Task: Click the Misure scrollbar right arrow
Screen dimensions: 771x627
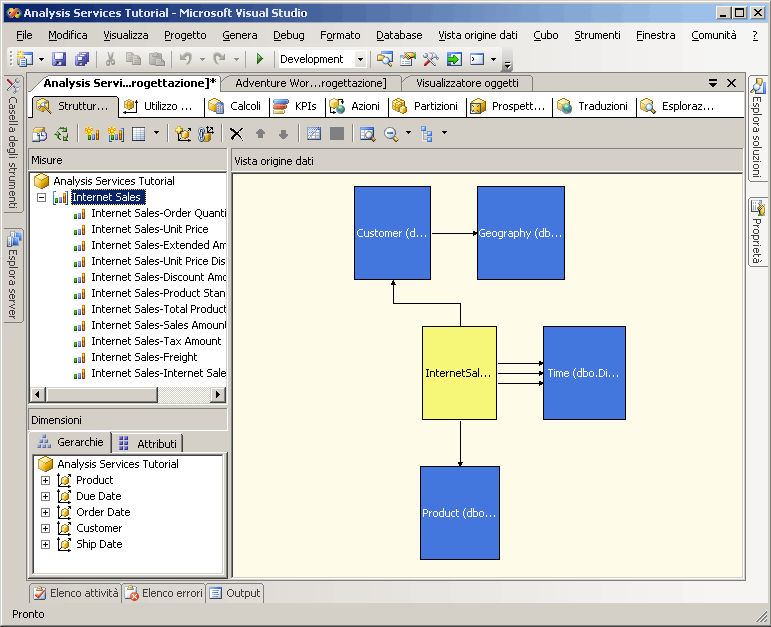Action: [219, 395]
